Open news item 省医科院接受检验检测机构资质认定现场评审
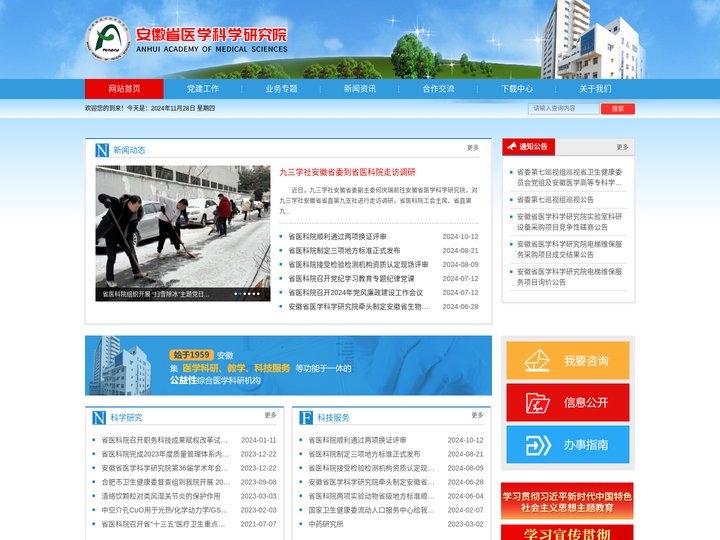Image resolution: width=720 pixels, height=540 pixels. 358,264
